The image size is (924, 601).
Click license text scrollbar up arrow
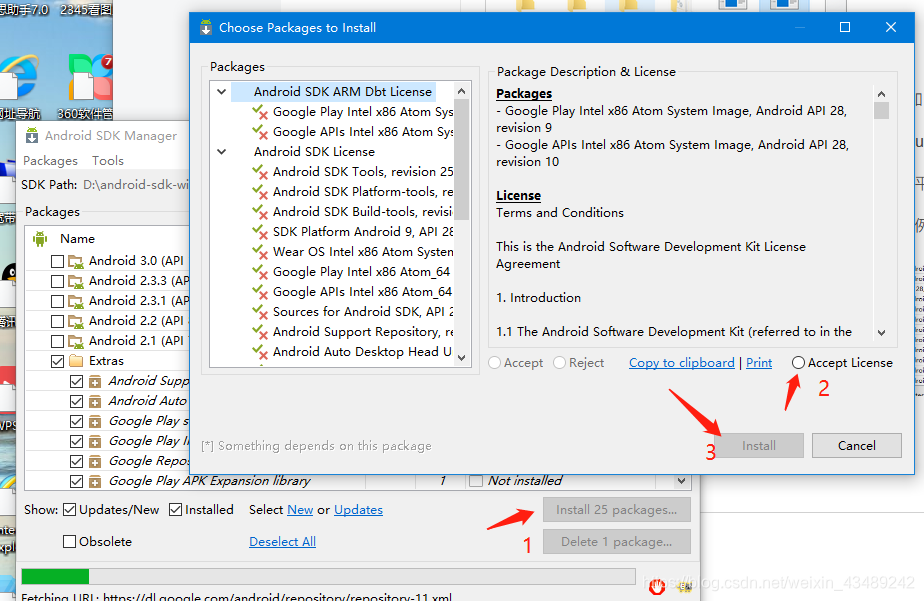(x=882, y=94)
